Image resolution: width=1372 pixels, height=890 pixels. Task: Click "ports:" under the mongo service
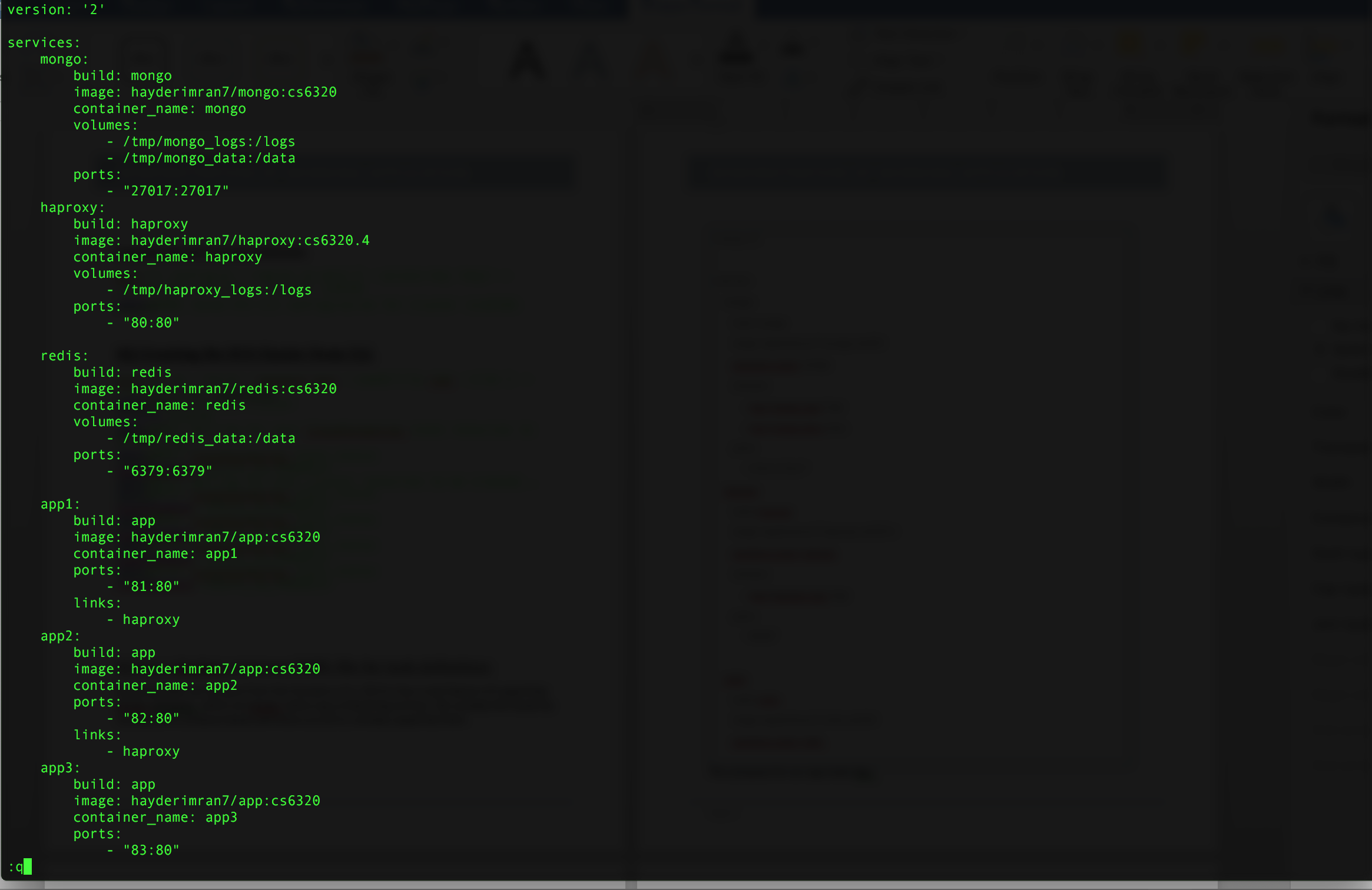click(97, 174)
